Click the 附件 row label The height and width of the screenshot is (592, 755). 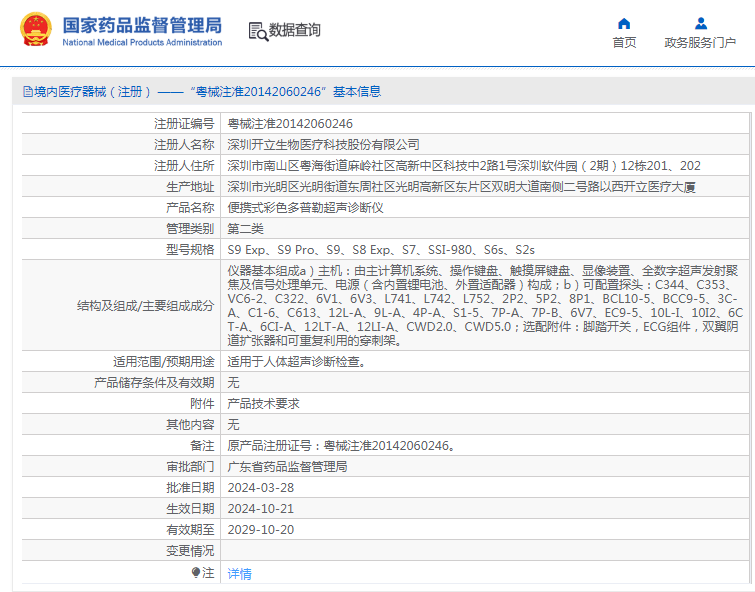point(202,404)
